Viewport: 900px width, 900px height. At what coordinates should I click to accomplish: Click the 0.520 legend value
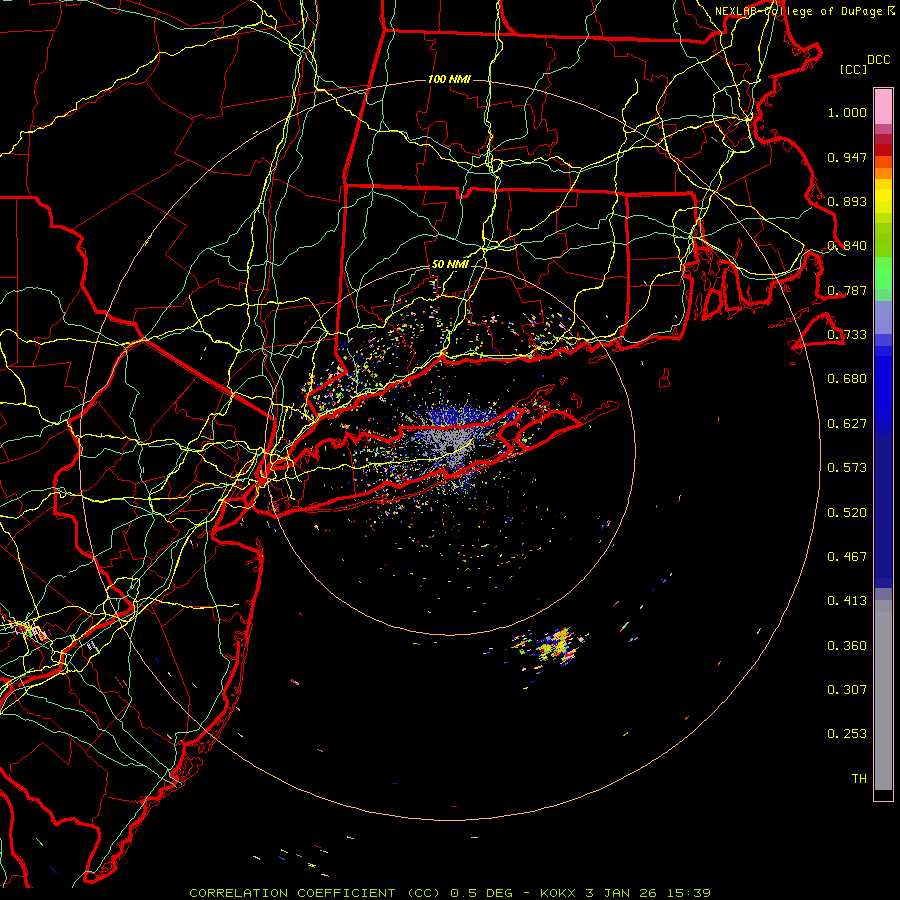847,513
